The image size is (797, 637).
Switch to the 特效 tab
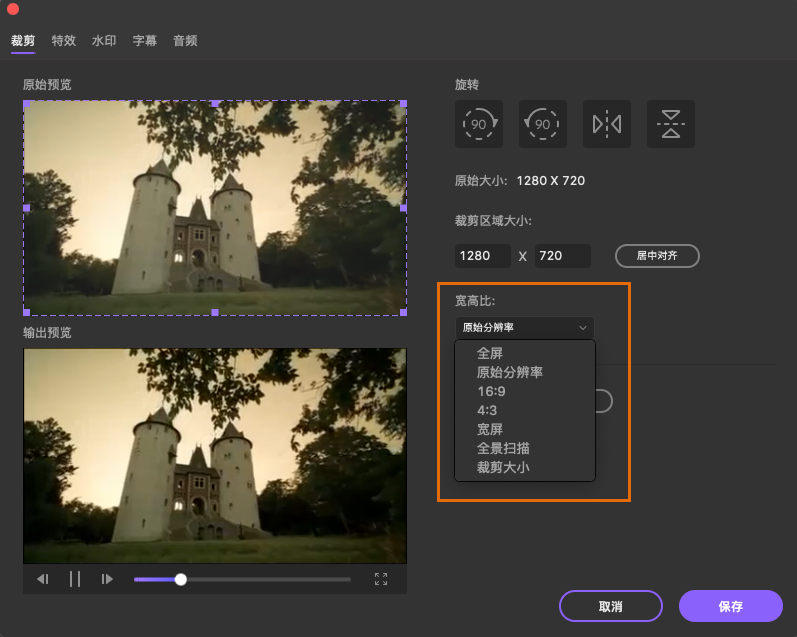pyautogui.click(x=63, y=41)
